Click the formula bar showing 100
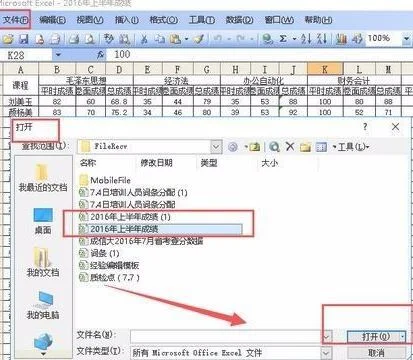Viewport: 413px width, 360px height. point(260,54)
